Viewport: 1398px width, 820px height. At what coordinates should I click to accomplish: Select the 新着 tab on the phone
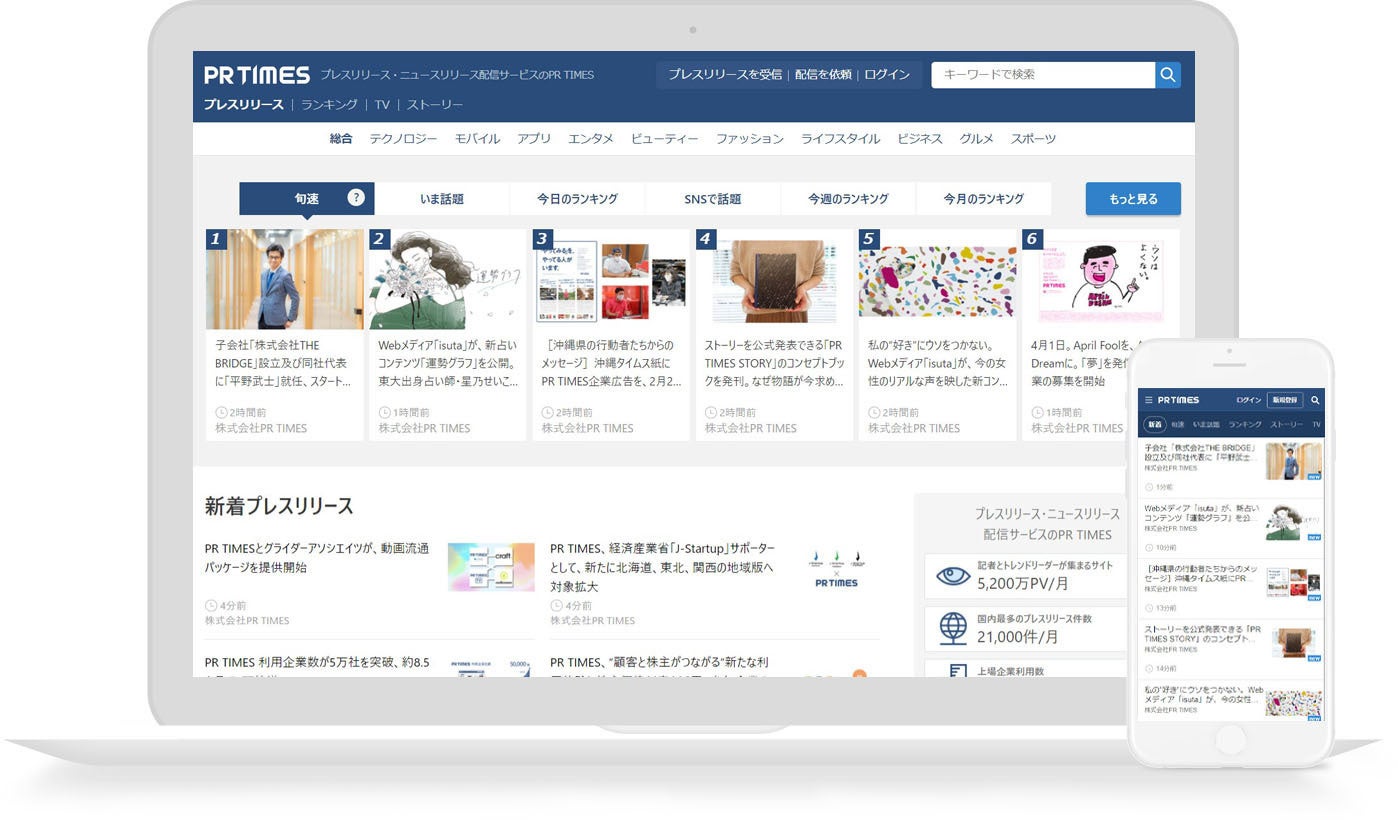pyautogui.click(x=1155, y=425)
